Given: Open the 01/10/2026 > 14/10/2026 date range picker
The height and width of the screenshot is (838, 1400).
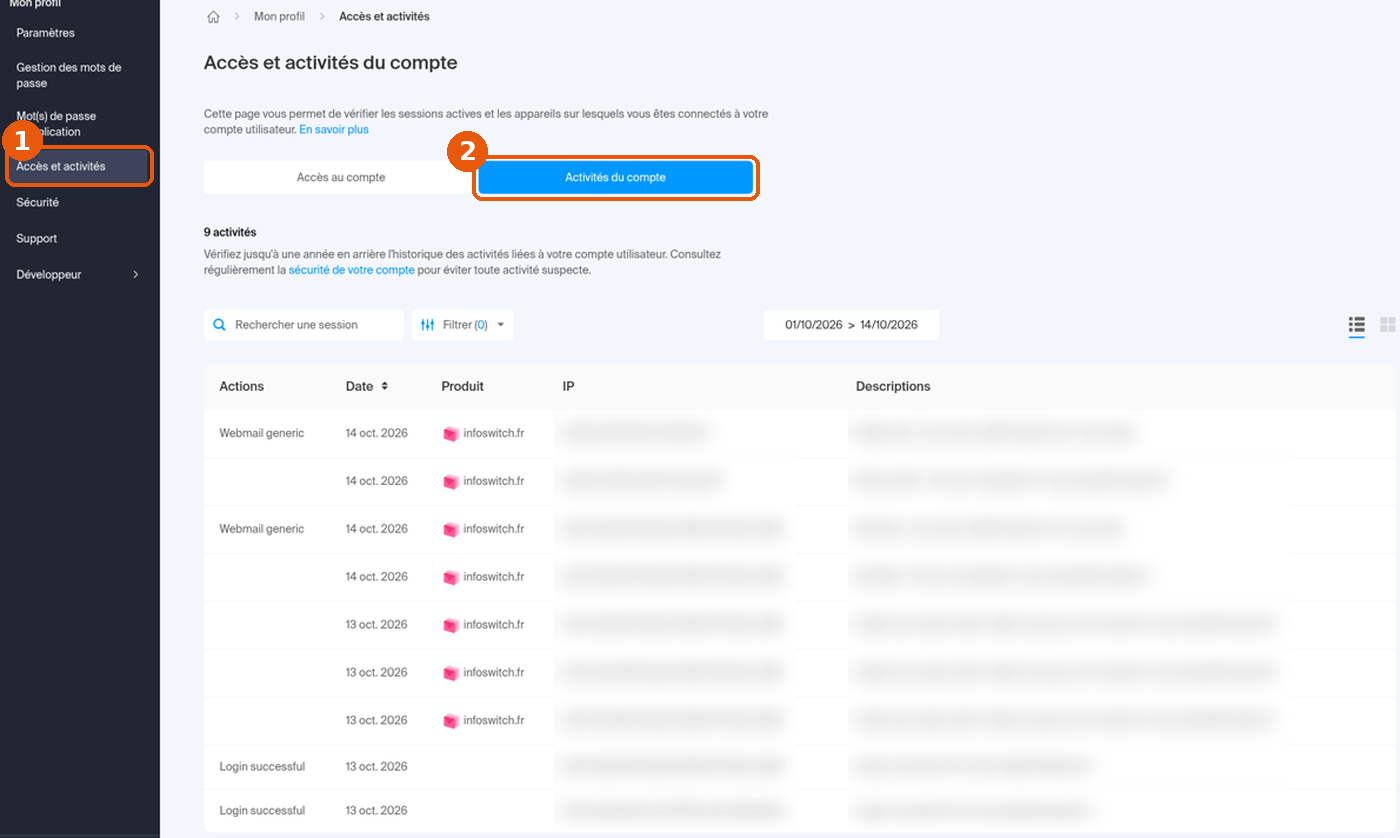Looking at the screenshot, I should [851, 325].
